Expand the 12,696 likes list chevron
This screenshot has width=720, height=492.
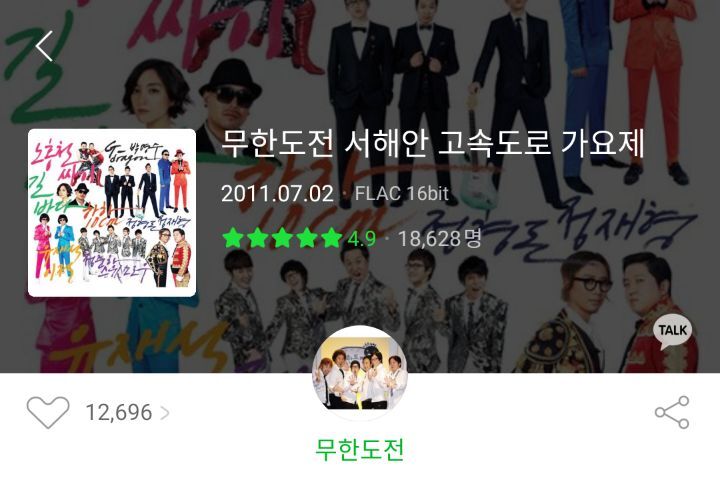click(x=165, y=413)
